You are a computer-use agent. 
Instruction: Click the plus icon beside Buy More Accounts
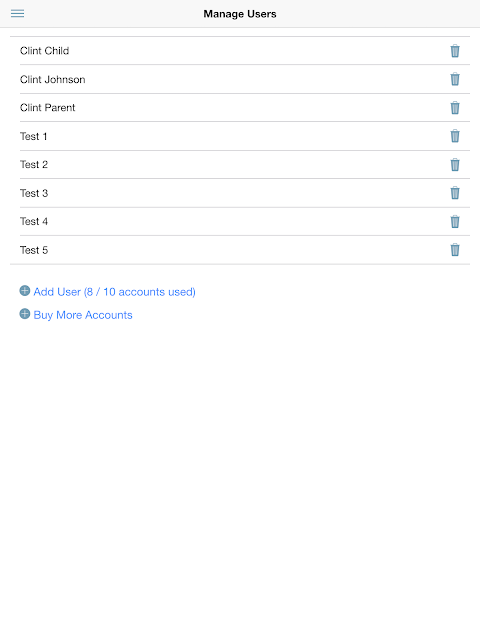(25, 313)
